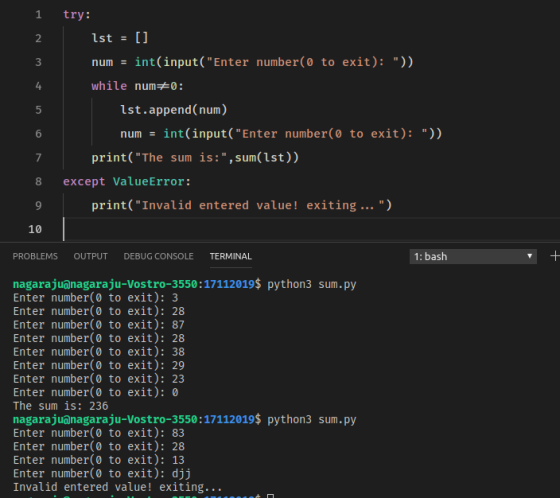
Task: Click line number 2 in the gutter
Action: [x=38, y=38]
